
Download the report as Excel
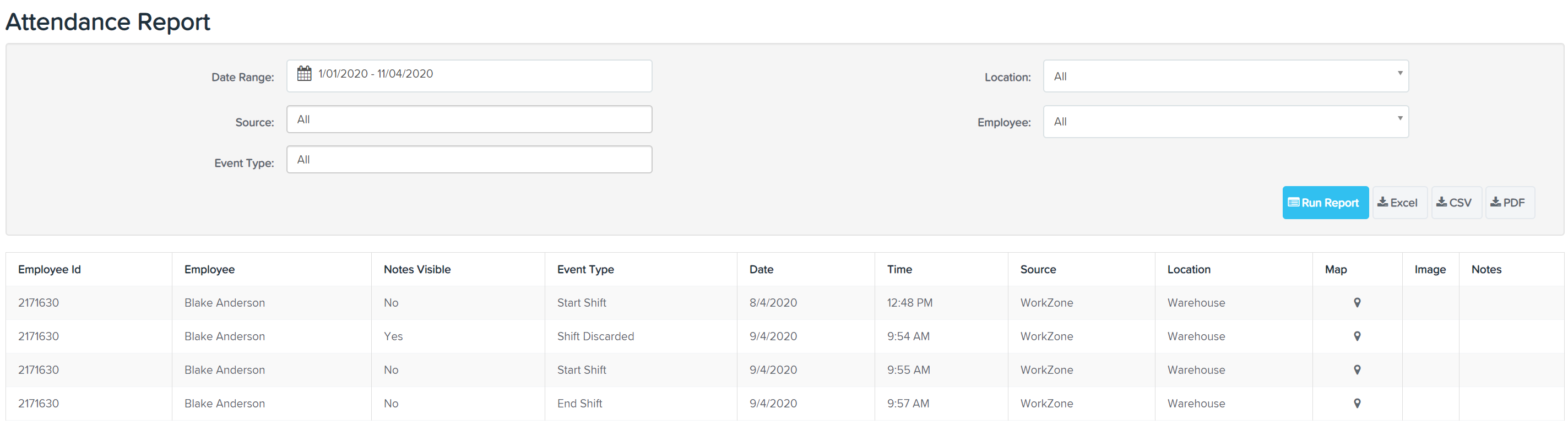pos(1399,203)
